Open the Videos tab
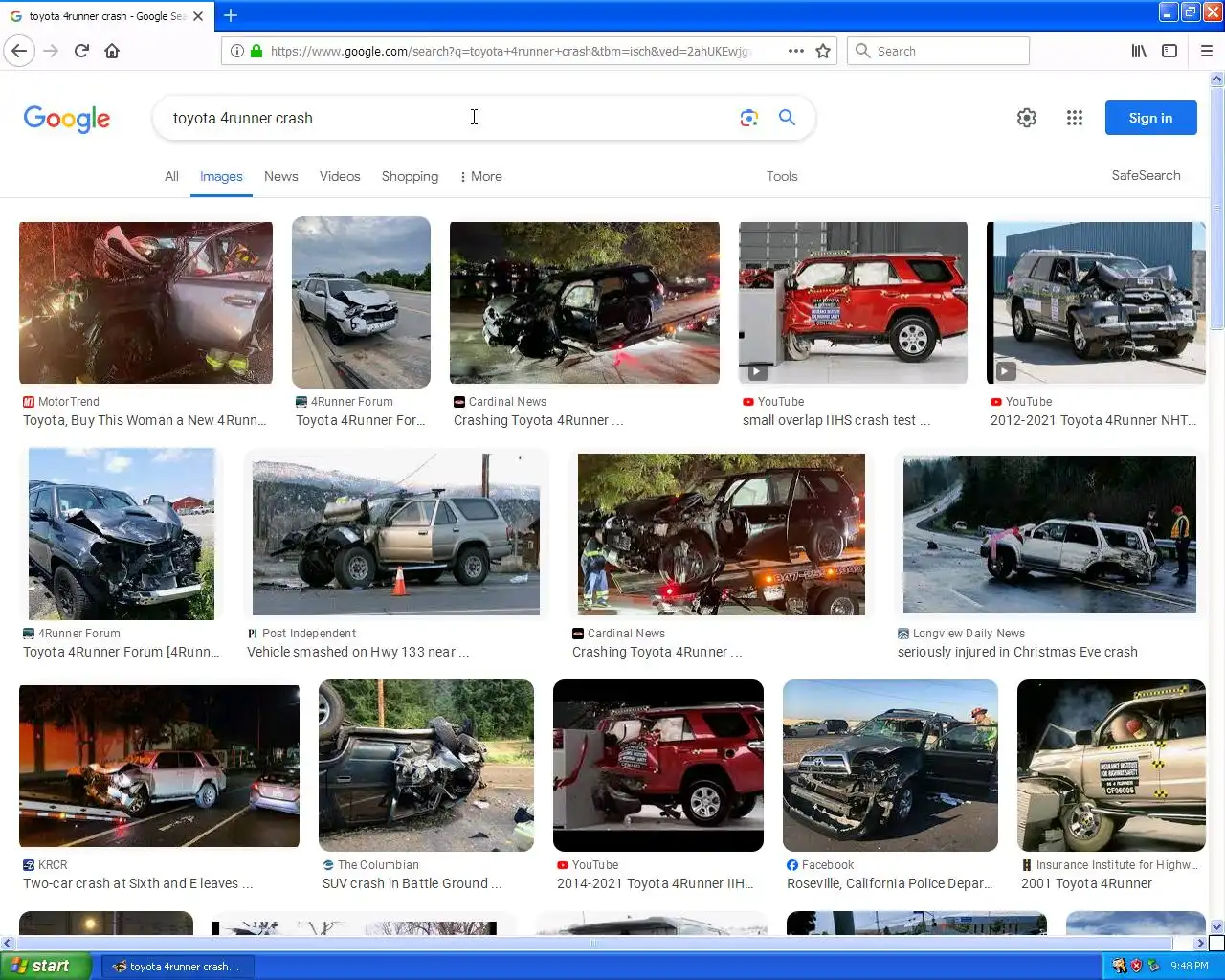Screen dimensions: 1225x980 tap(340, 176)
